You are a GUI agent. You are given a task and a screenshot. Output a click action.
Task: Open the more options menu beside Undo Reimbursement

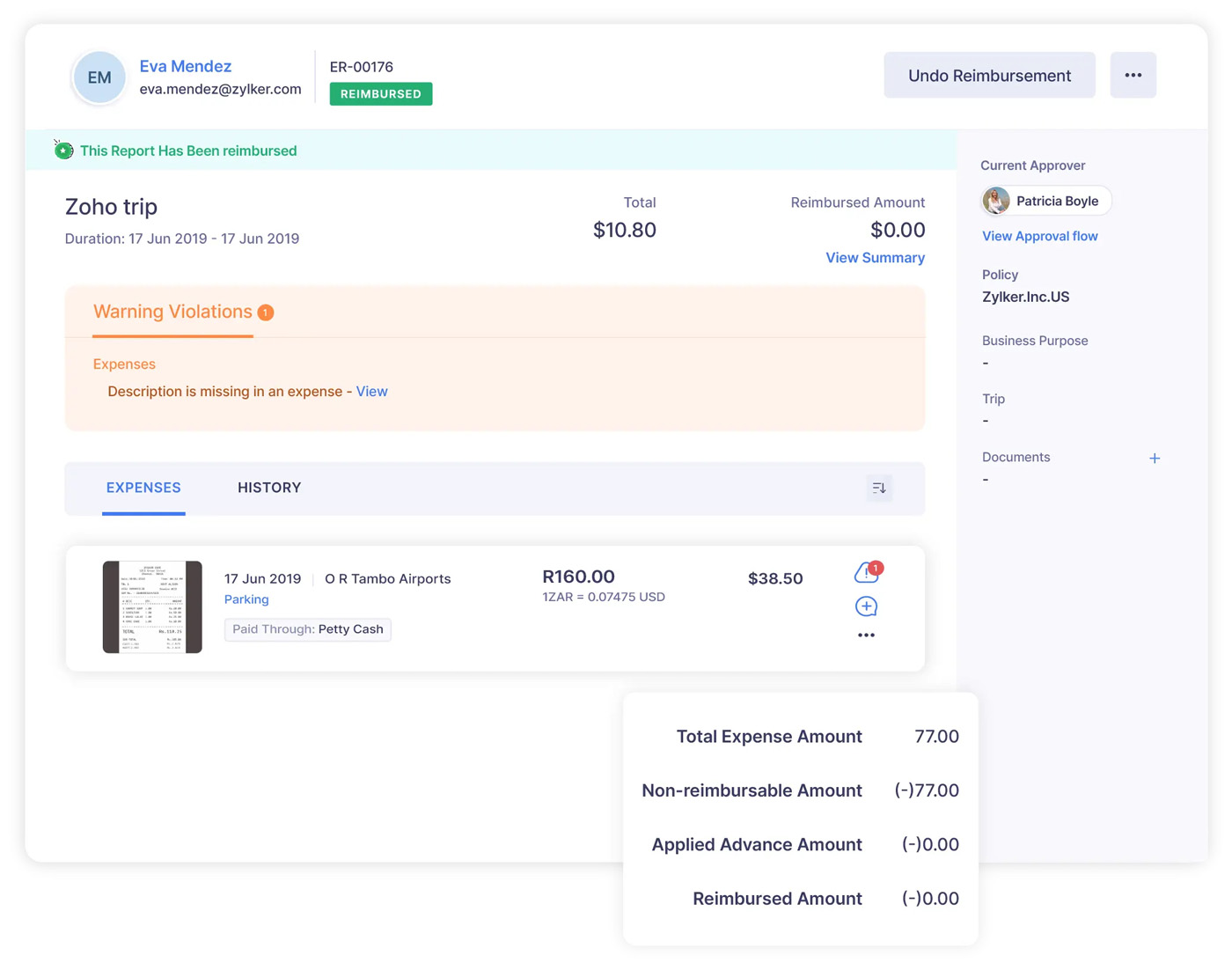1133,75
